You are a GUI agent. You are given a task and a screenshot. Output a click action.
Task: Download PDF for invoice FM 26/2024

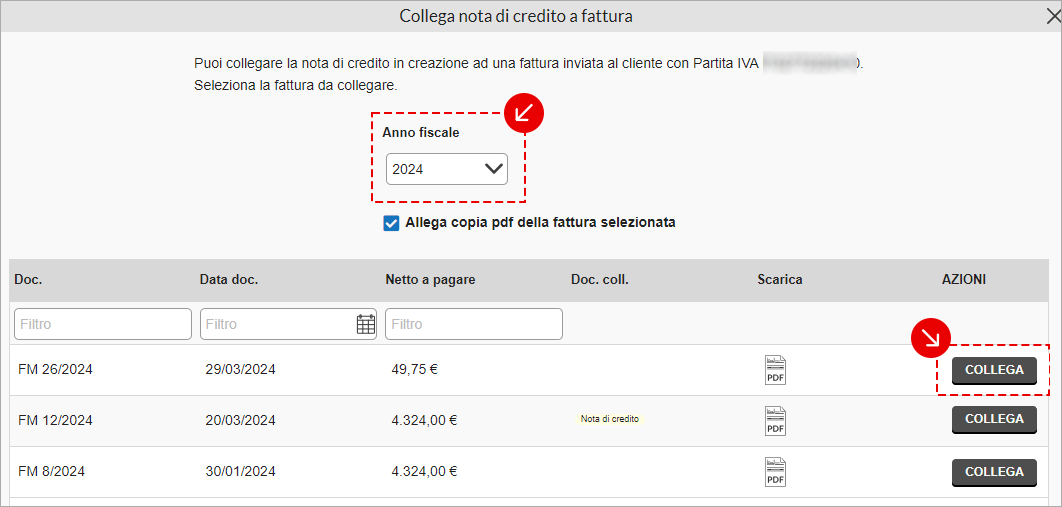[776, 370]
